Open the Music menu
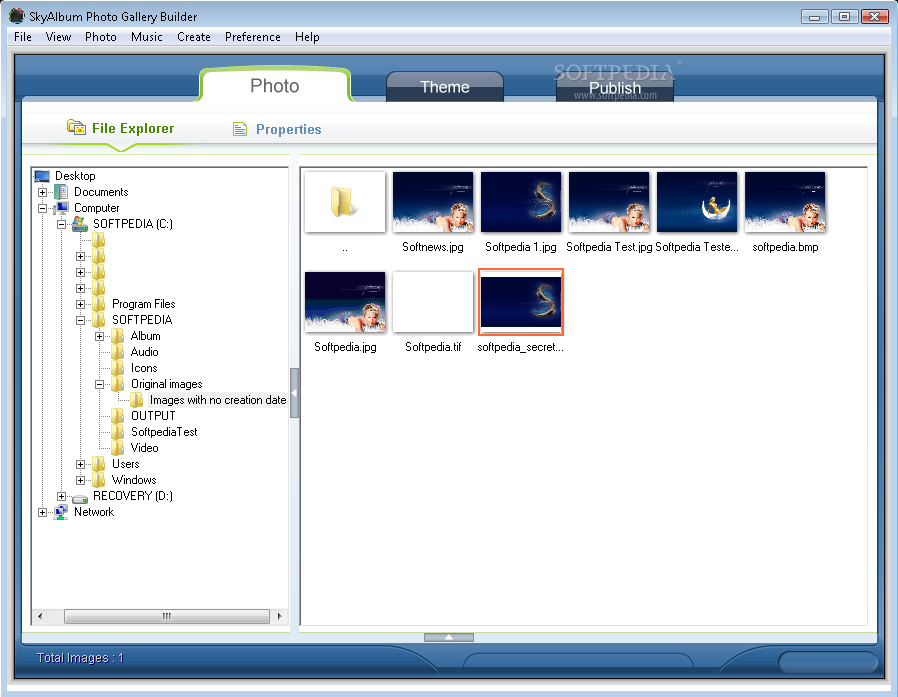 point(147,37)
